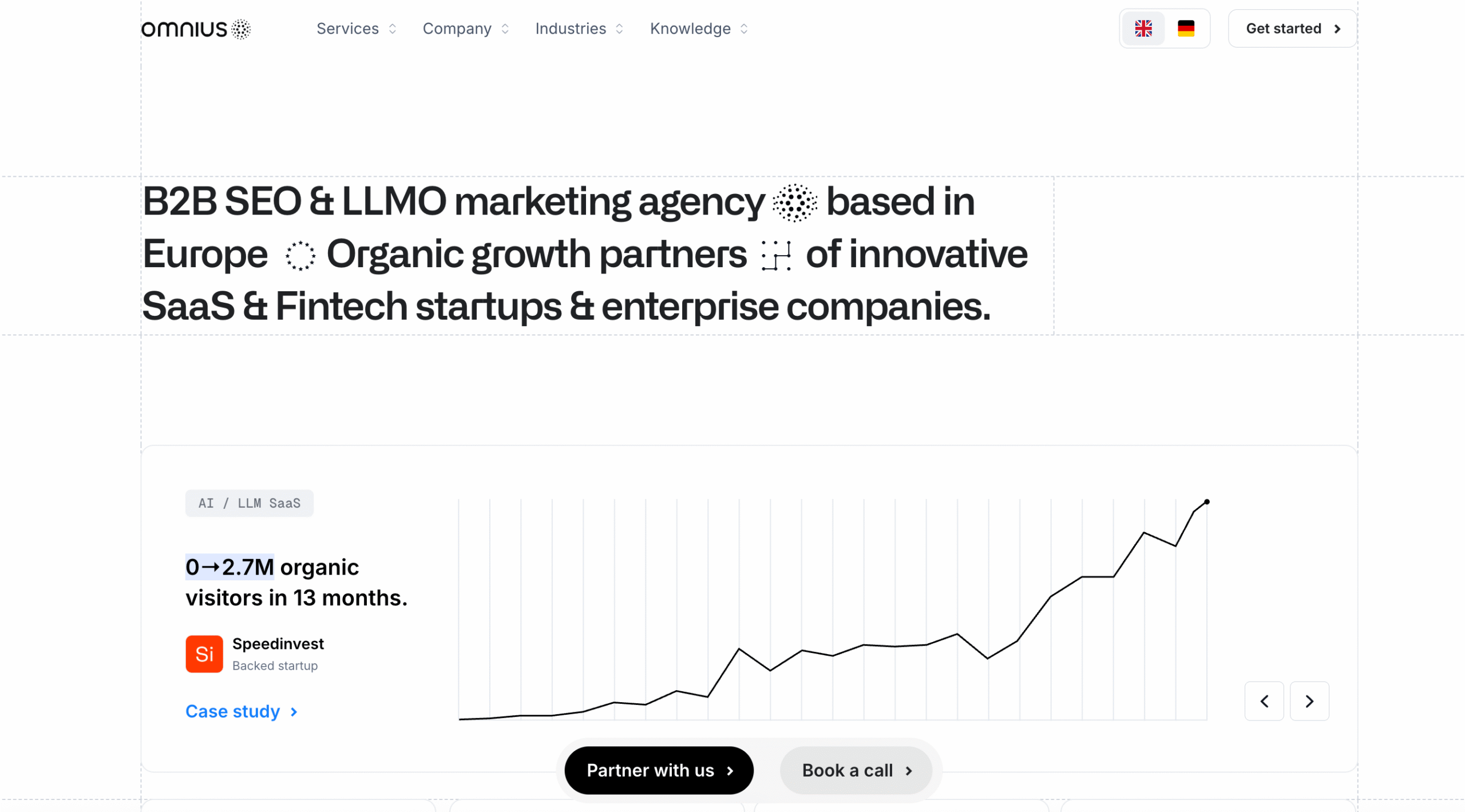Screen dimensions: 1465x812
Task: Switch site language to English flag
Action: [1143, 29]
